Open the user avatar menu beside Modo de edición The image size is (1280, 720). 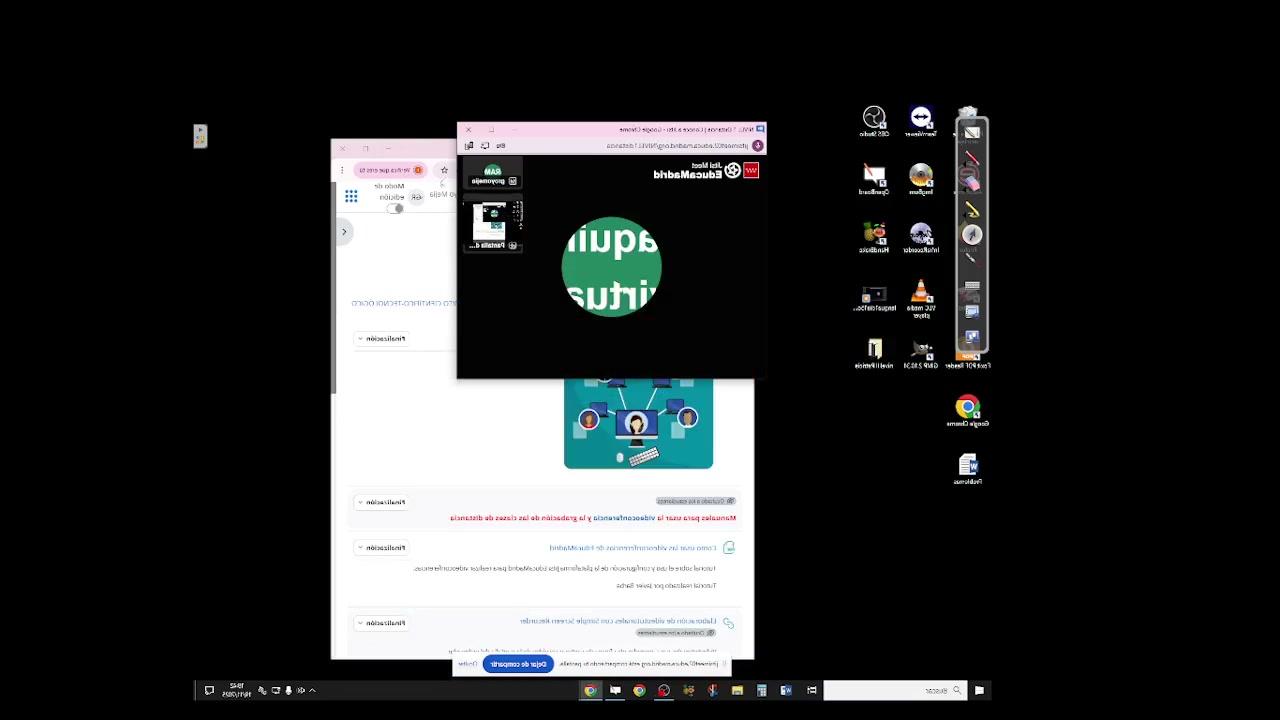418,196
